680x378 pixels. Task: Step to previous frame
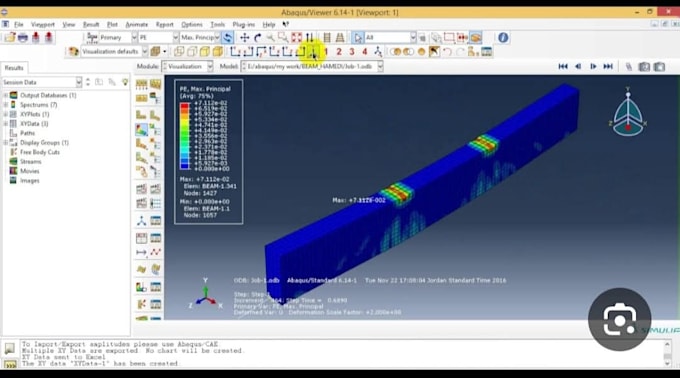(578, 66)
